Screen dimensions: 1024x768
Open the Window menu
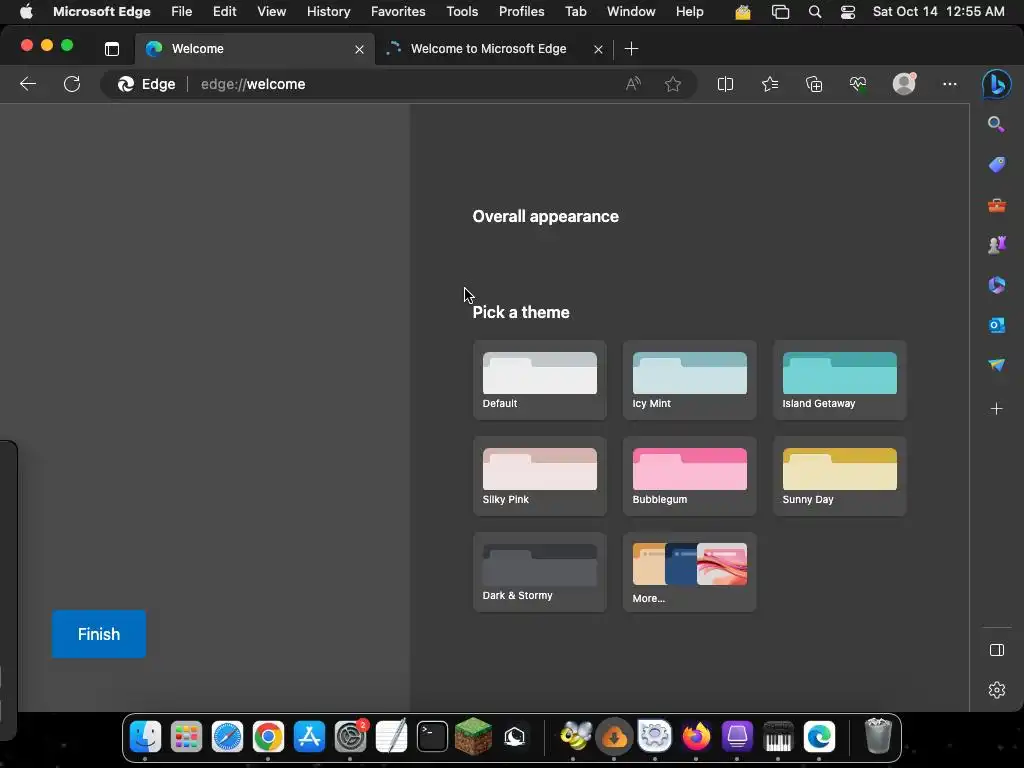(631, 12)
